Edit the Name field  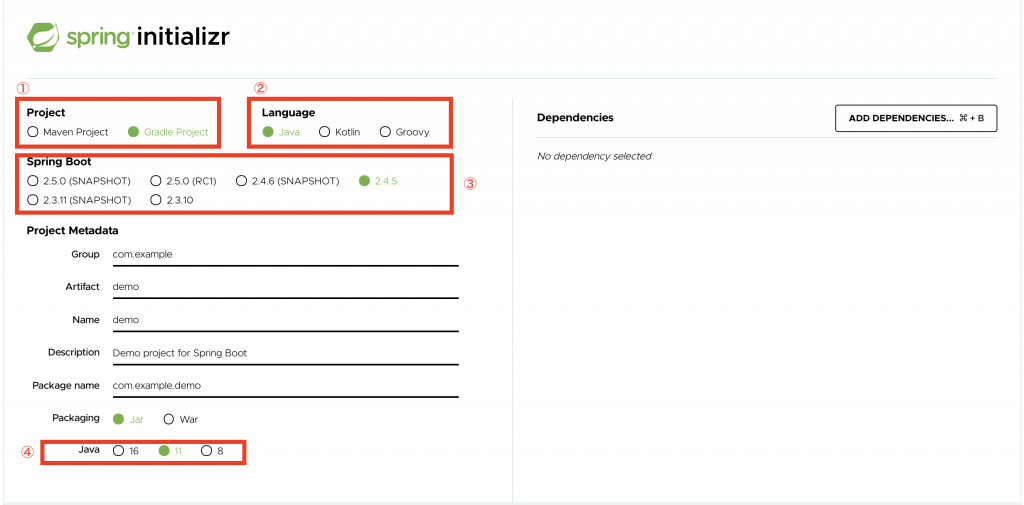tap(285, 319)
